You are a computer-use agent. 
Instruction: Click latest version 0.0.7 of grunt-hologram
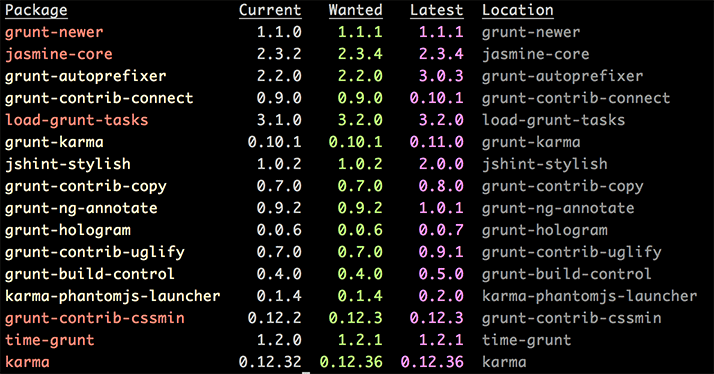tap(441, 230)
